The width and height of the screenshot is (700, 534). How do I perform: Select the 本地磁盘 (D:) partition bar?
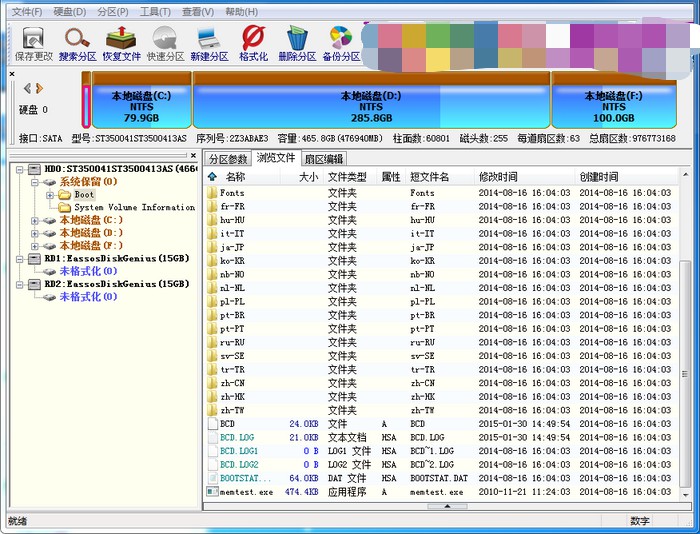(371, 107)
